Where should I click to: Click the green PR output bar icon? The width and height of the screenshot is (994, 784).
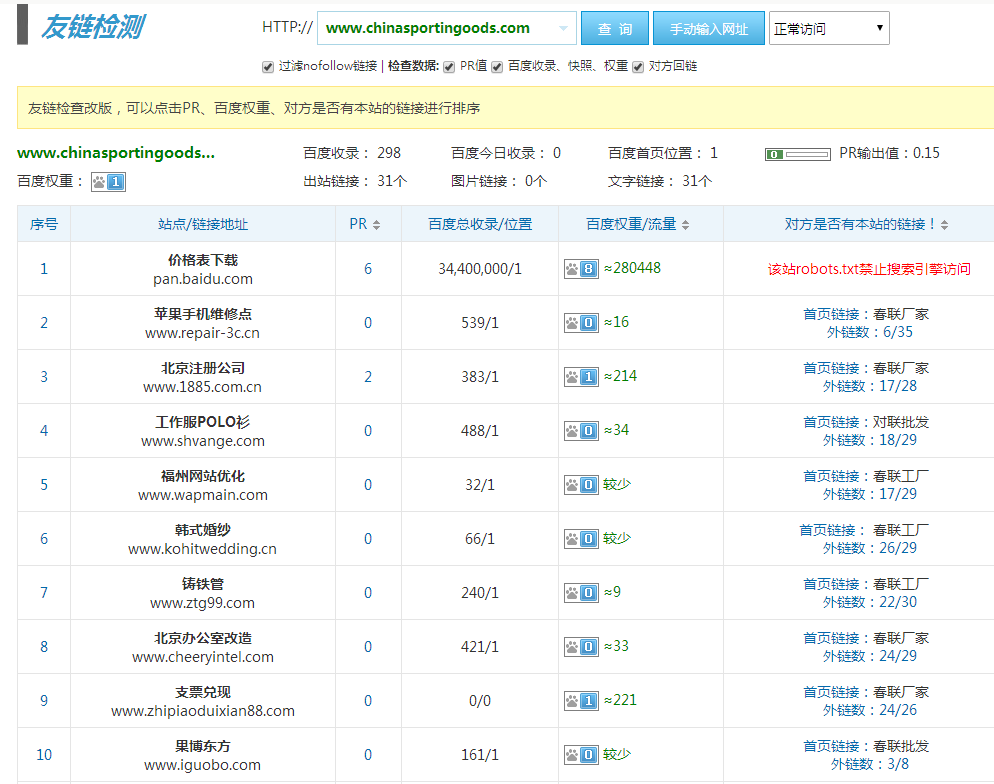coord(797,155)
